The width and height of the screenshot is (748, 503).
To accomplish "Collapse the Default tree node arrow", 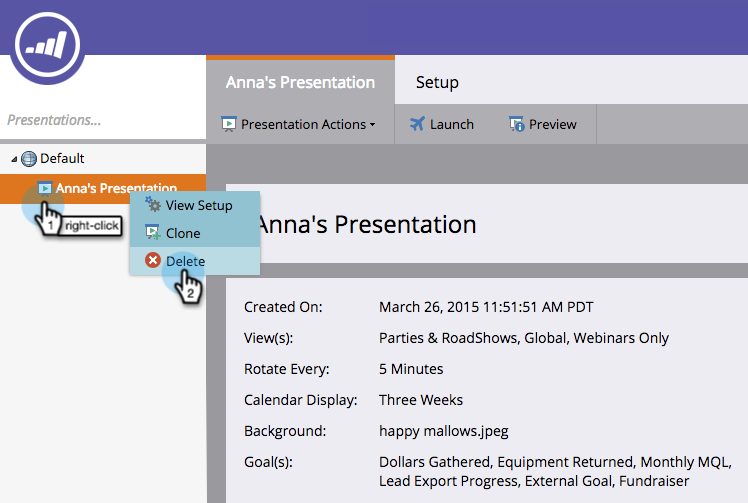I will pyautogui.click(x=13, y=159).
